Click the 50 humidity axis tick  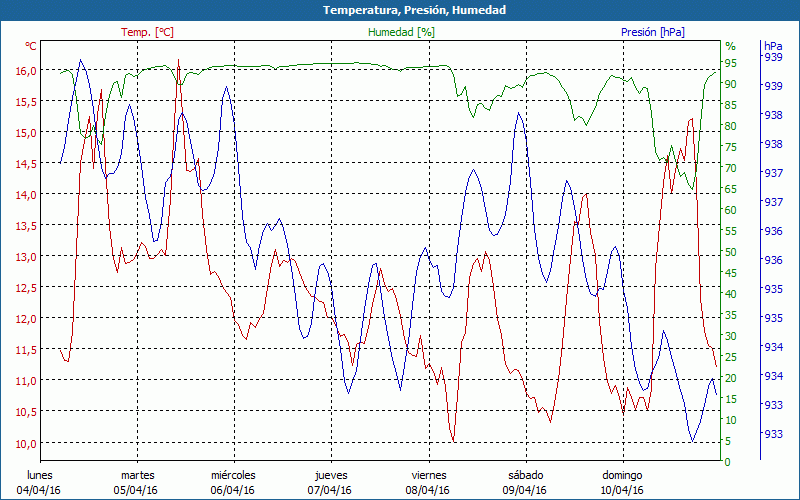[x=731, y=253]
